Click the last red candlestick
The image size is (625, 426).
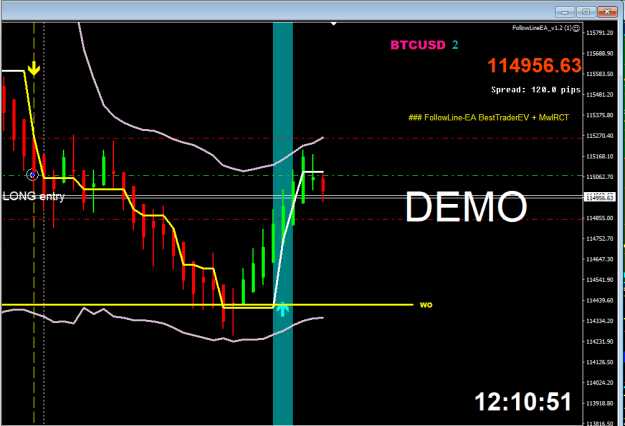point(323,187)
